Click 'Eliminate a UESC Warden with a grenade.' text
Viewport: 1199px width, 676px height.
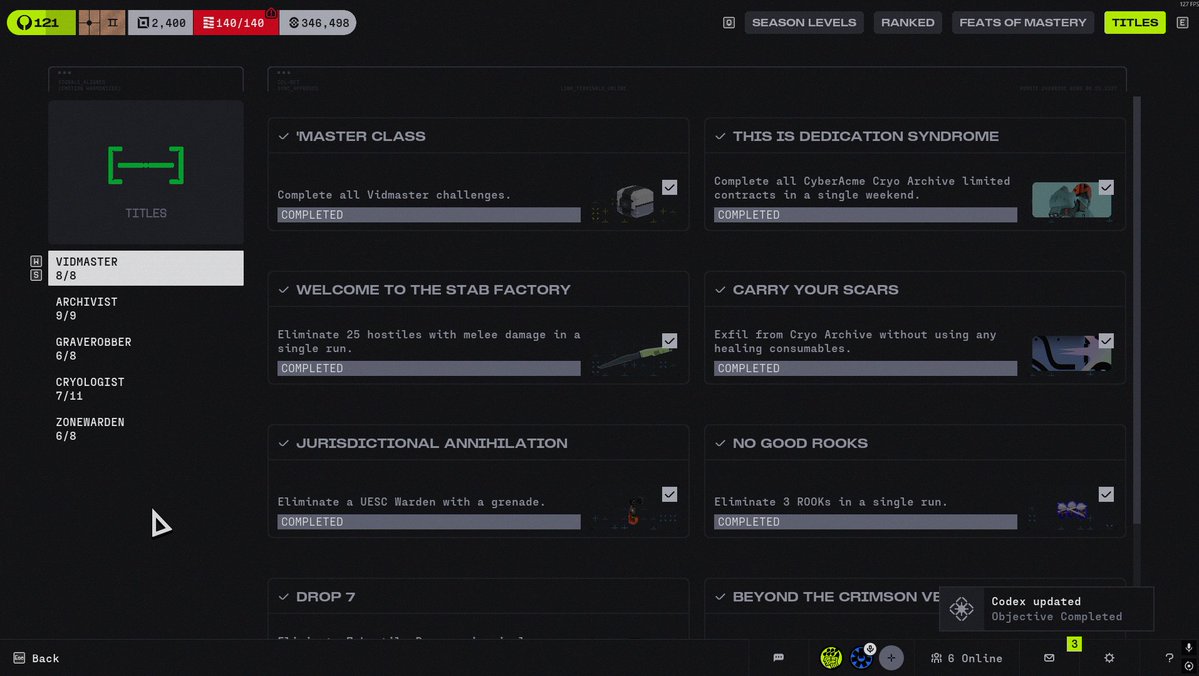click(x=411, y=502)
